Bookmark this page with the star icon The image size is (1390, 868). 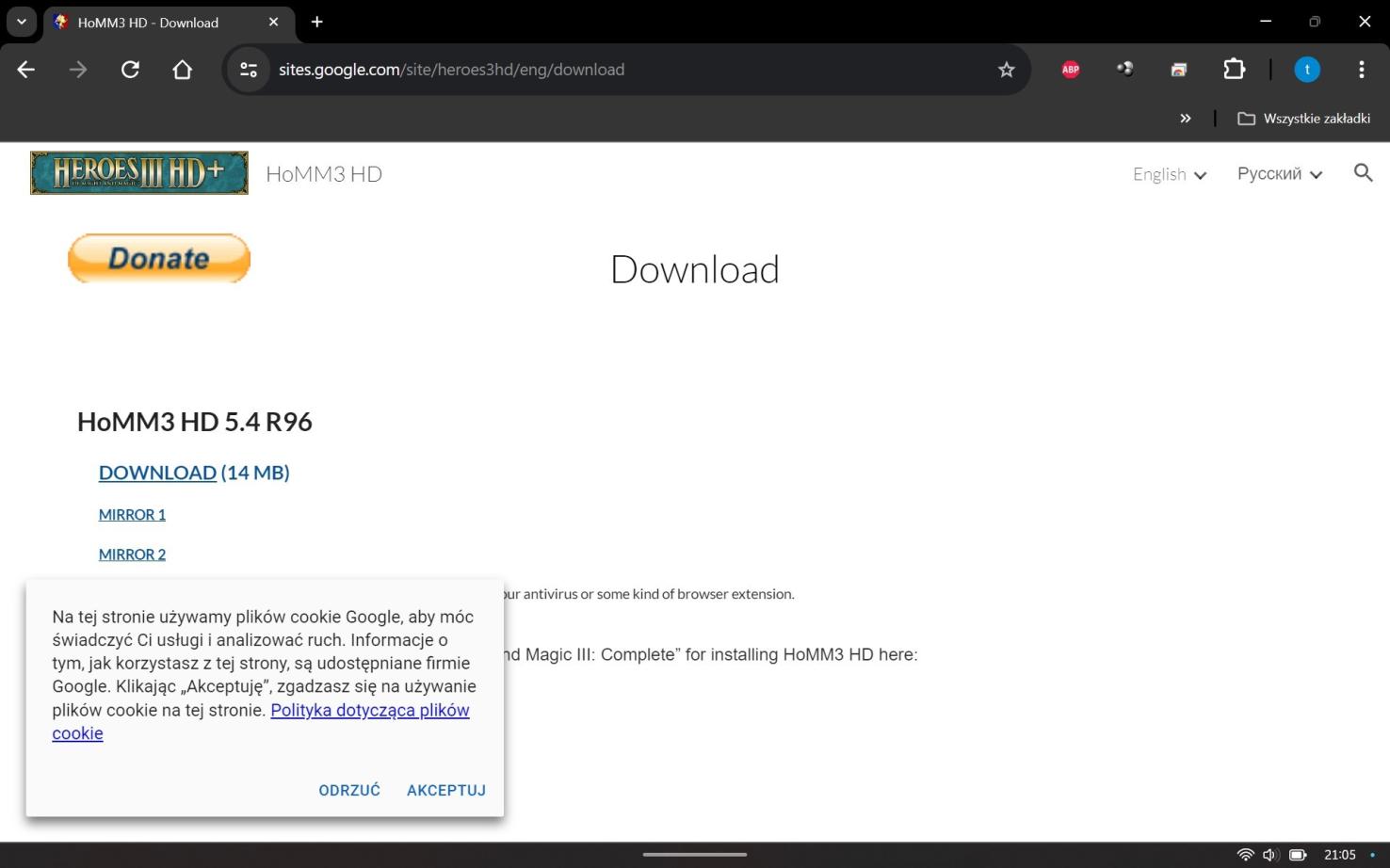tap(1006, 69)
